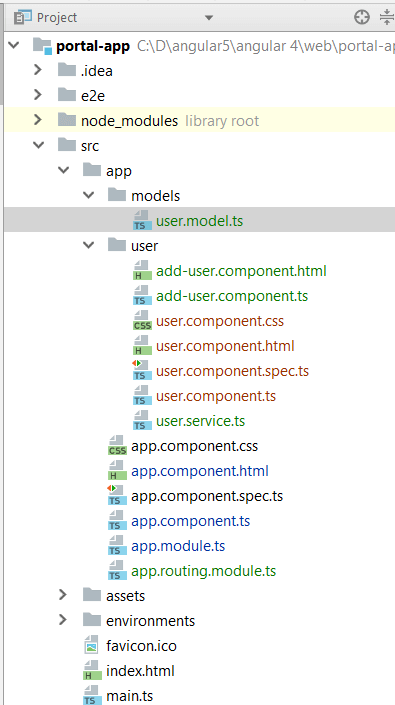Click the add-user.component.html file icon
This screenshot has height=705, width=395.
142,271
